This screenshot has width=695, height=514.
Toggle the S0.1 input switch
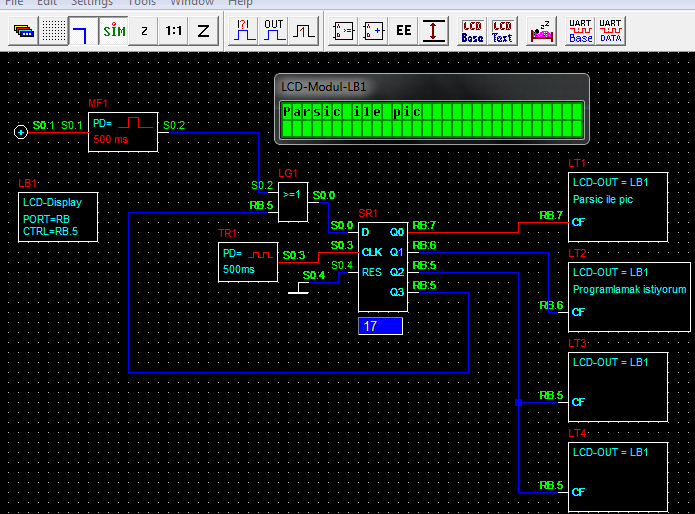click(20, 131)
